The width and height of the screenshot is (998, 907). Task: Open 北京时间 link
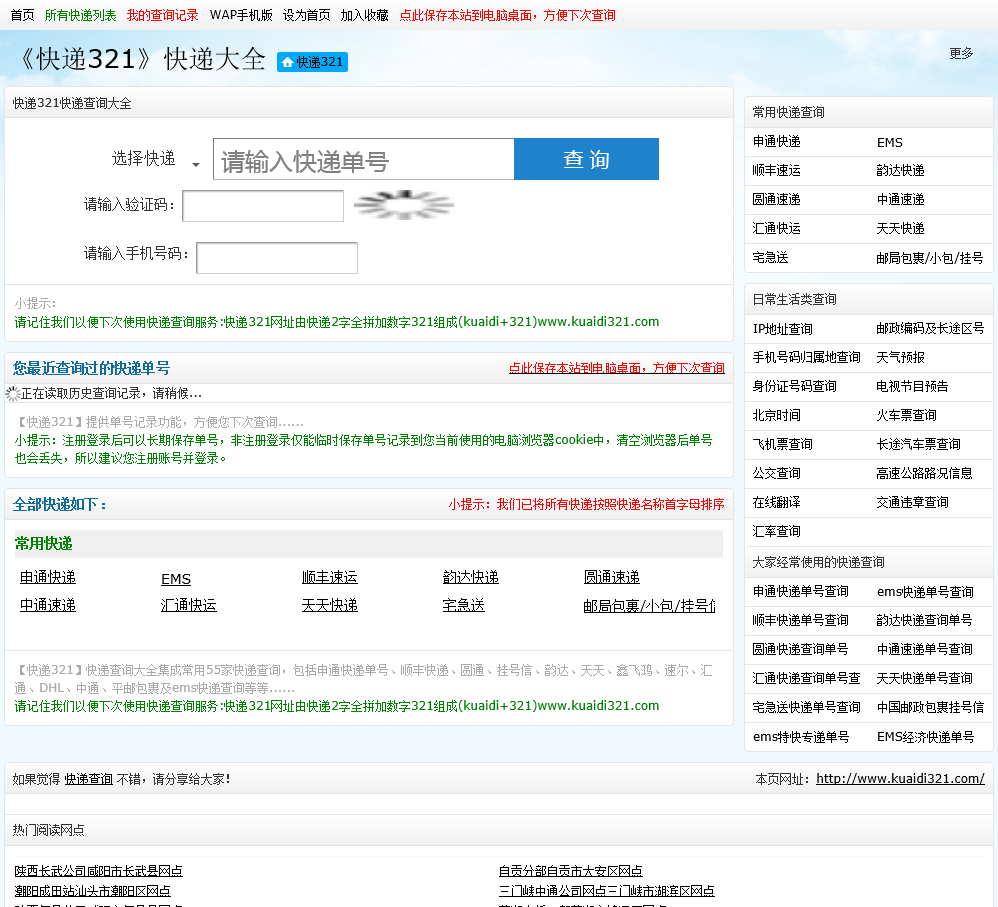tap(777, 416)
